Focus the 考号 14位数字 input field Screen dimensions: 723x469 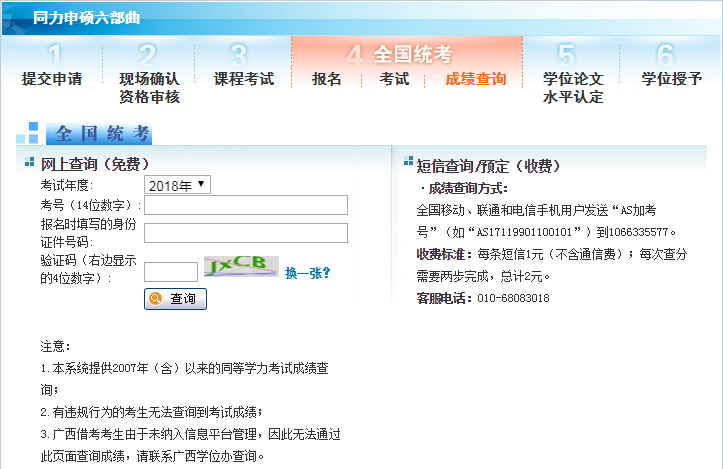(x=246, y=205)
